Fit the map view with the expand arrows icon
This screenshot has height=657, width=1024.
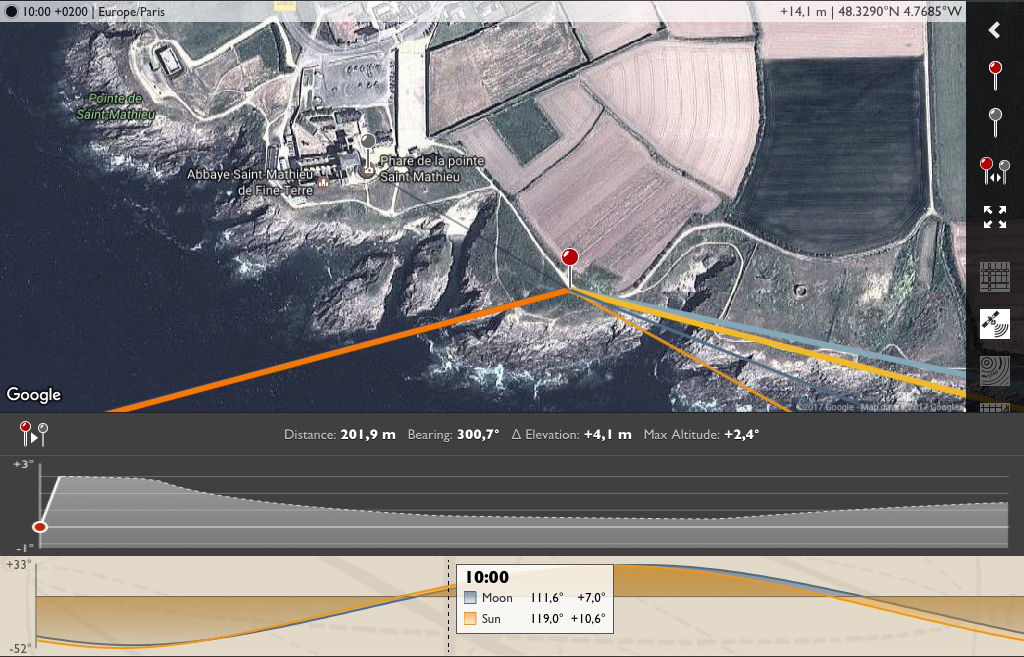[x=995, y=217]
